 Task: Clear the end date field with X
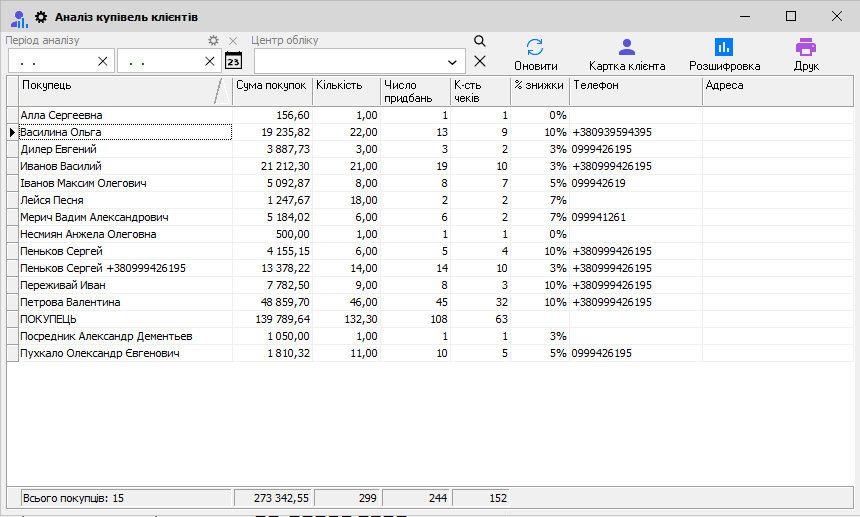pos(209,61)
